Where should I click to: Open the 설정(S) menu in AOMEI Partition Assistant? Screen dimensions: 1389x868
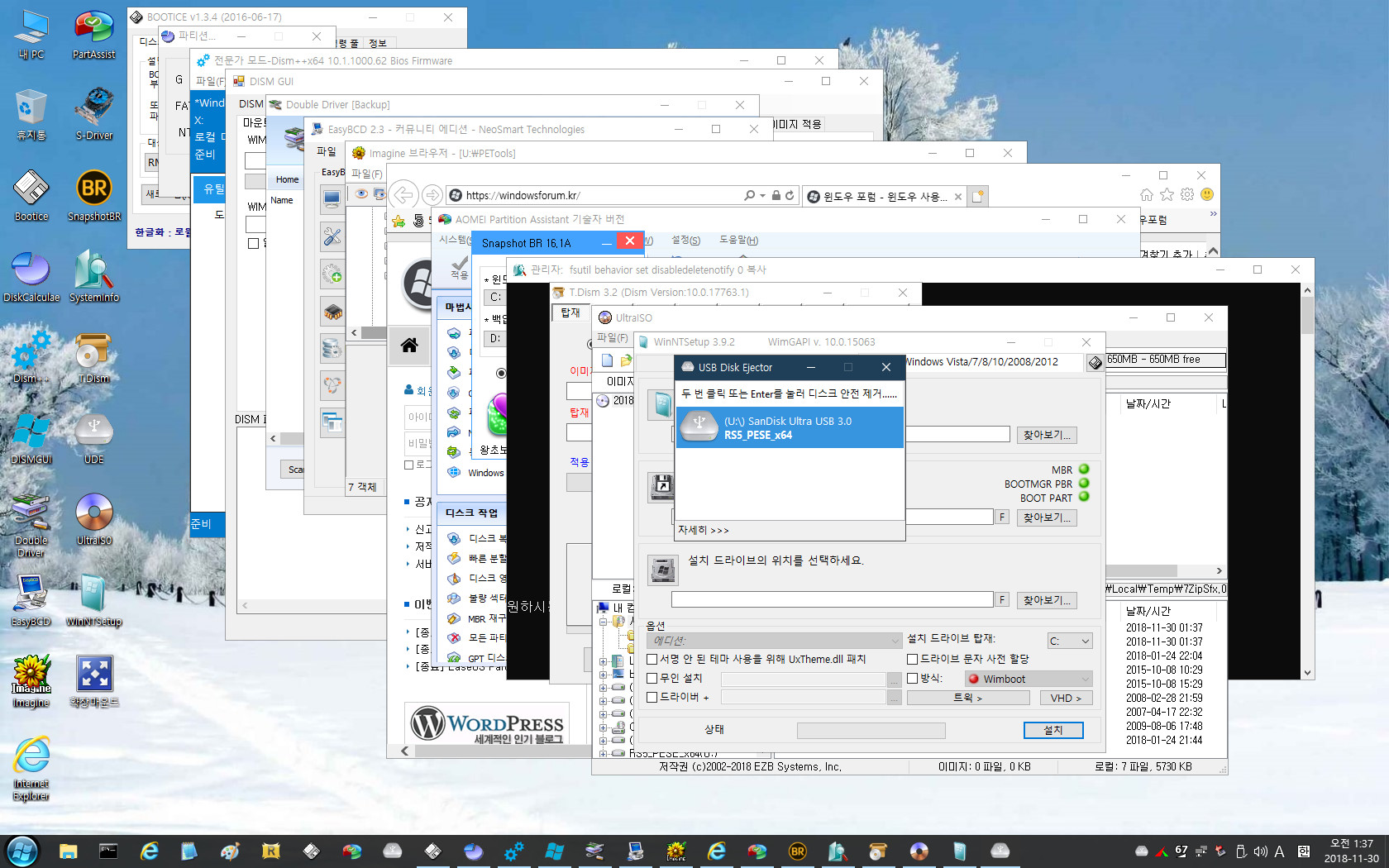point(685,241)
